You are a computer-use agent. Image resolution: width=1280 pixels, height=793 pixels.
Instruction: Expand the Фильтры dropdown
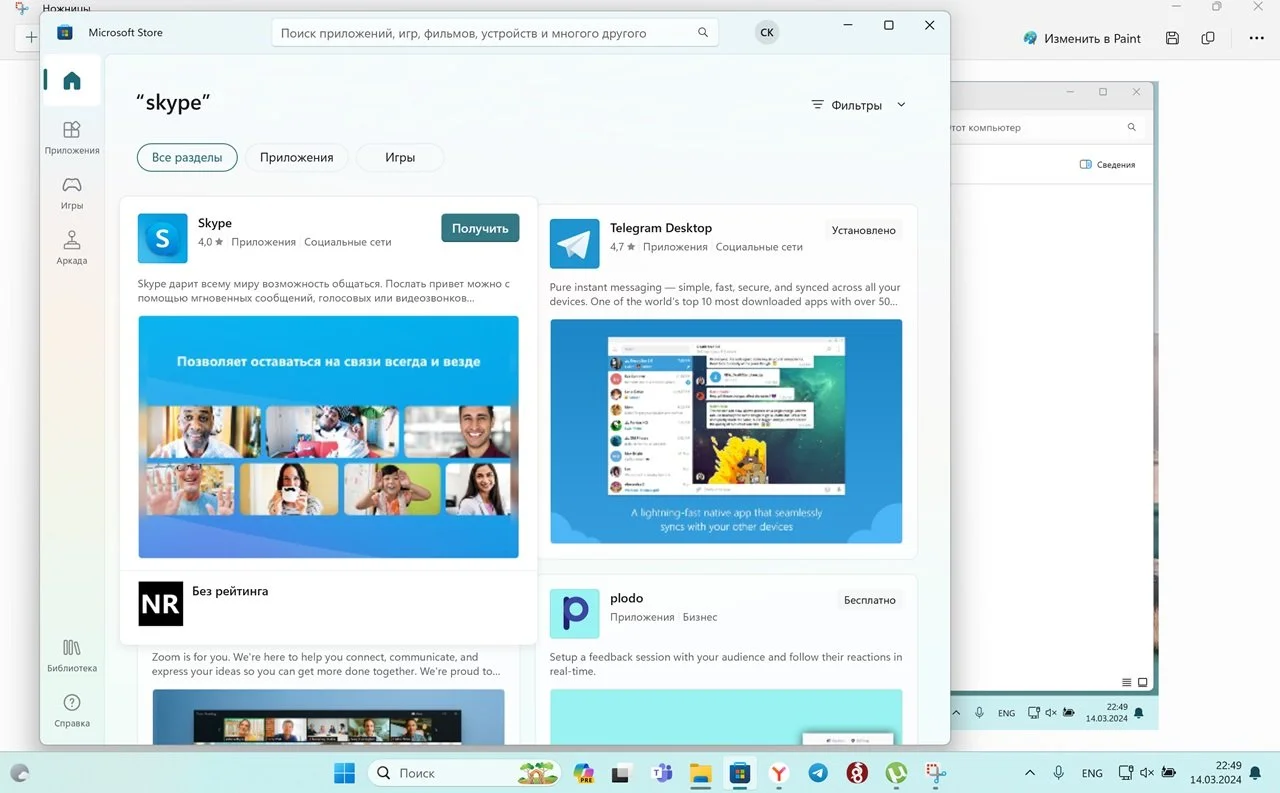coord(858,105)
